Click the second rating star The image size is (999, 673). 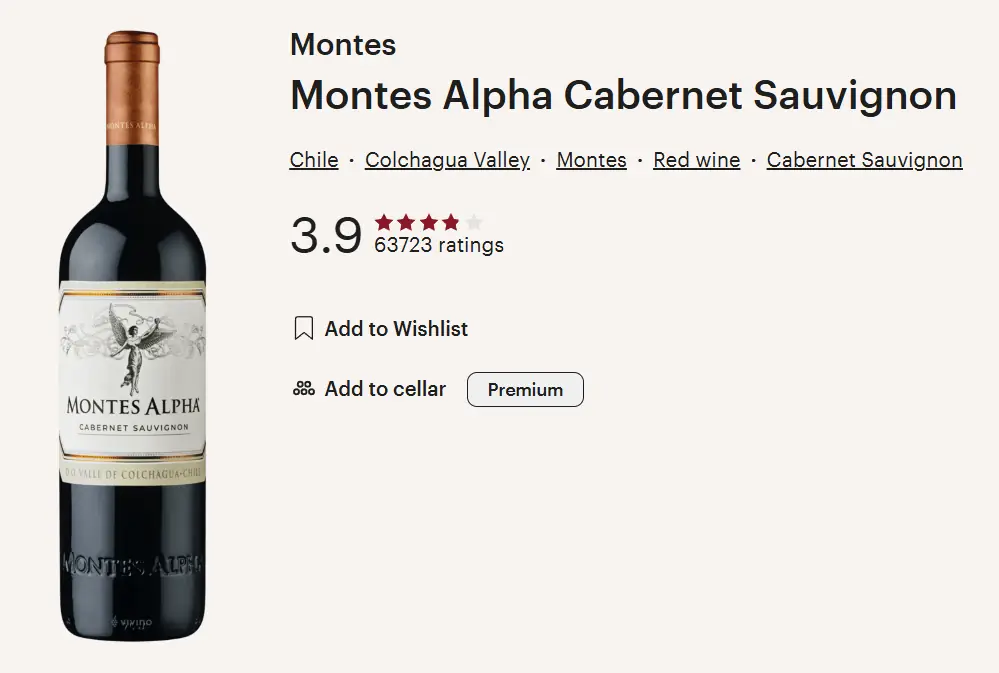(x=406, y=222)
